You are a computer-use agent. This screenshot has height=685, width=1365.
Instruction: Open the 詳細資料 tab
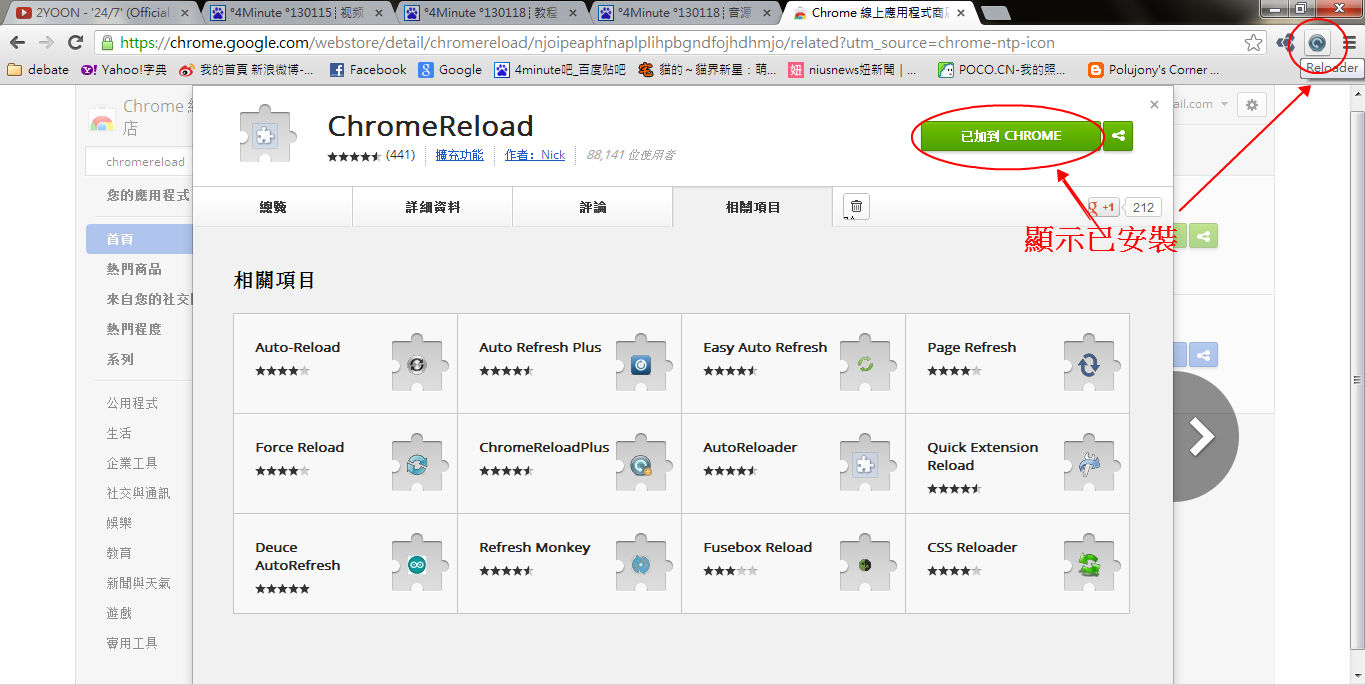[x=432, y=207]
